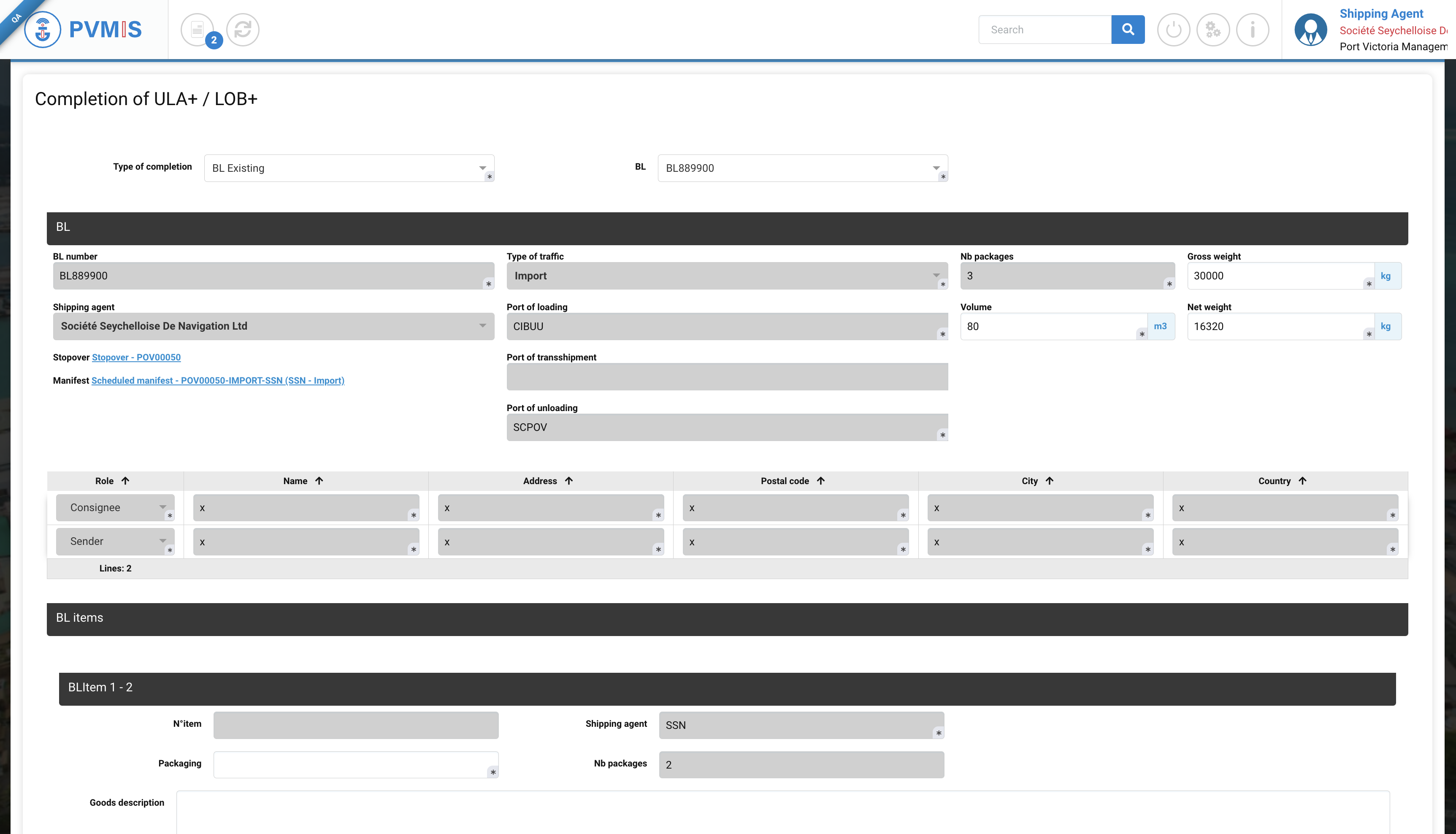Open Stopover - POV00050 link
Screen dimensions: 1456x834
136,357
